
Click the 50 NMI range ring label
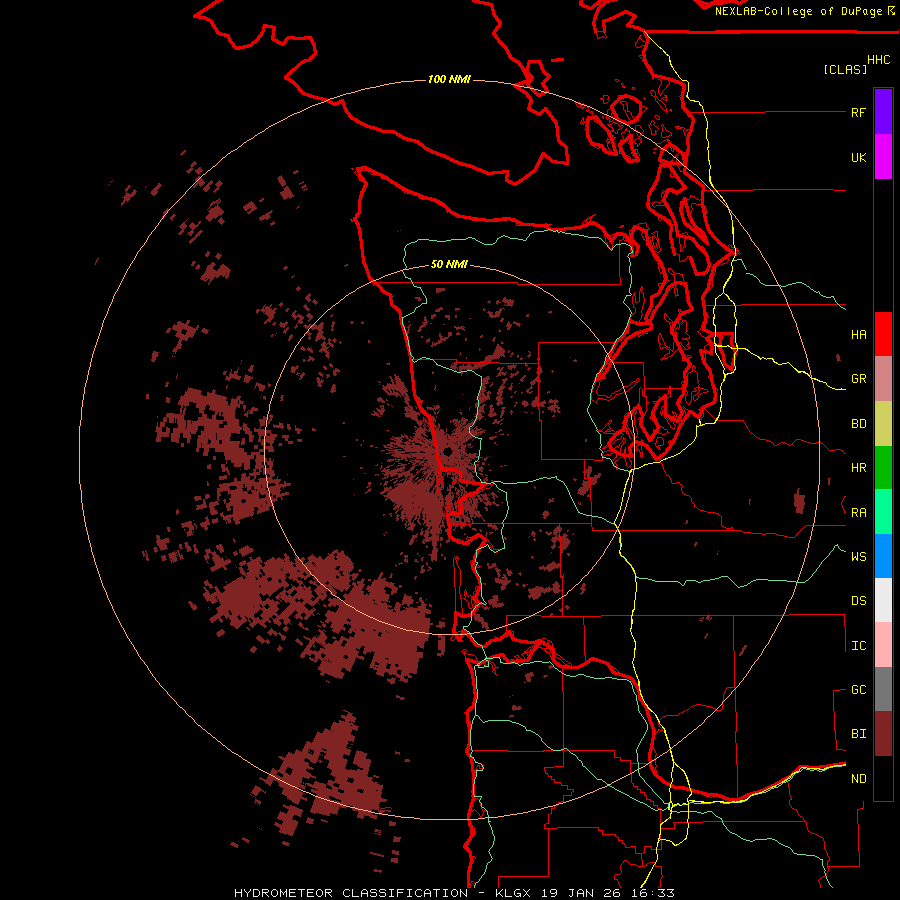click(x=449, y=264)
